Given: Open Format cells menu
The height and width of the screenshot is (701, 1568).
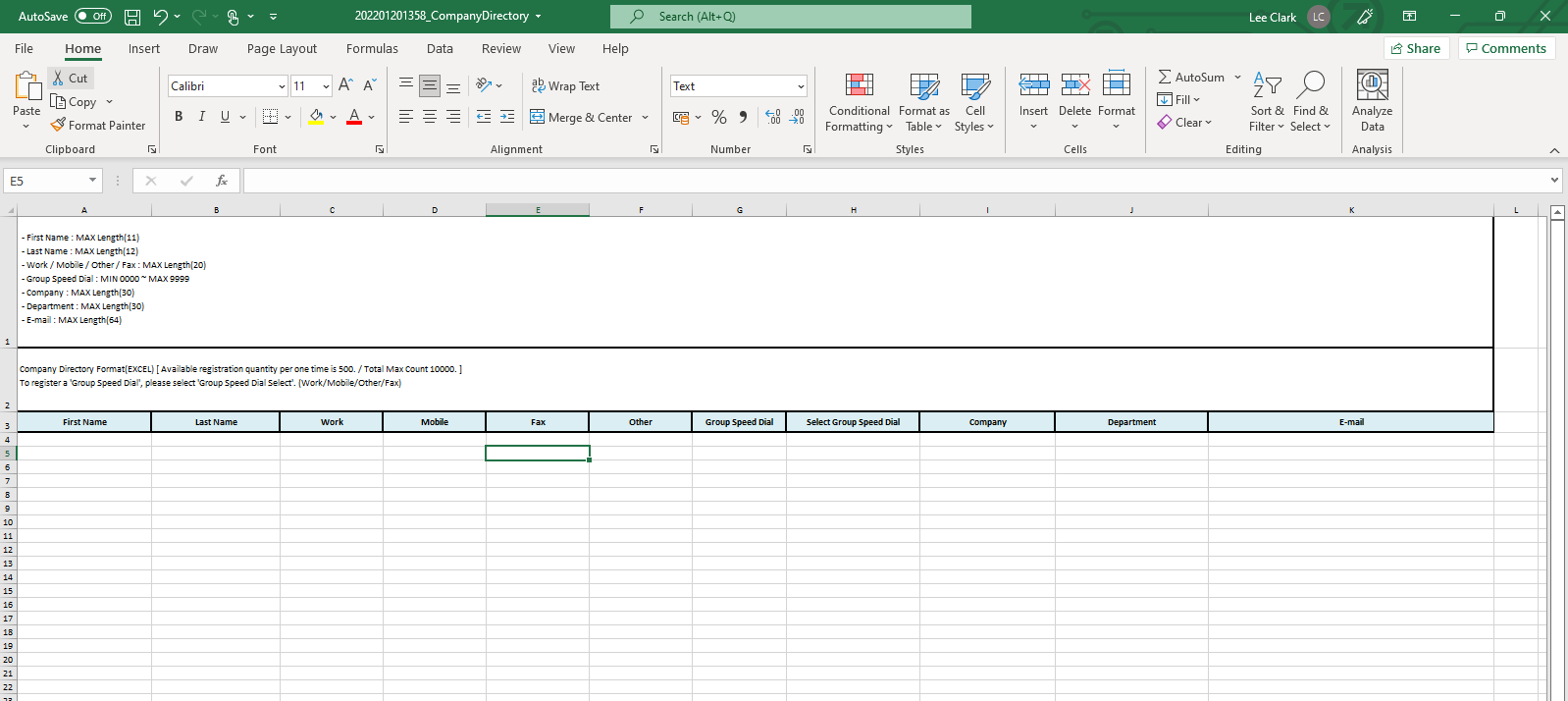Looking at the screenshot, I should click(1117, 102).
